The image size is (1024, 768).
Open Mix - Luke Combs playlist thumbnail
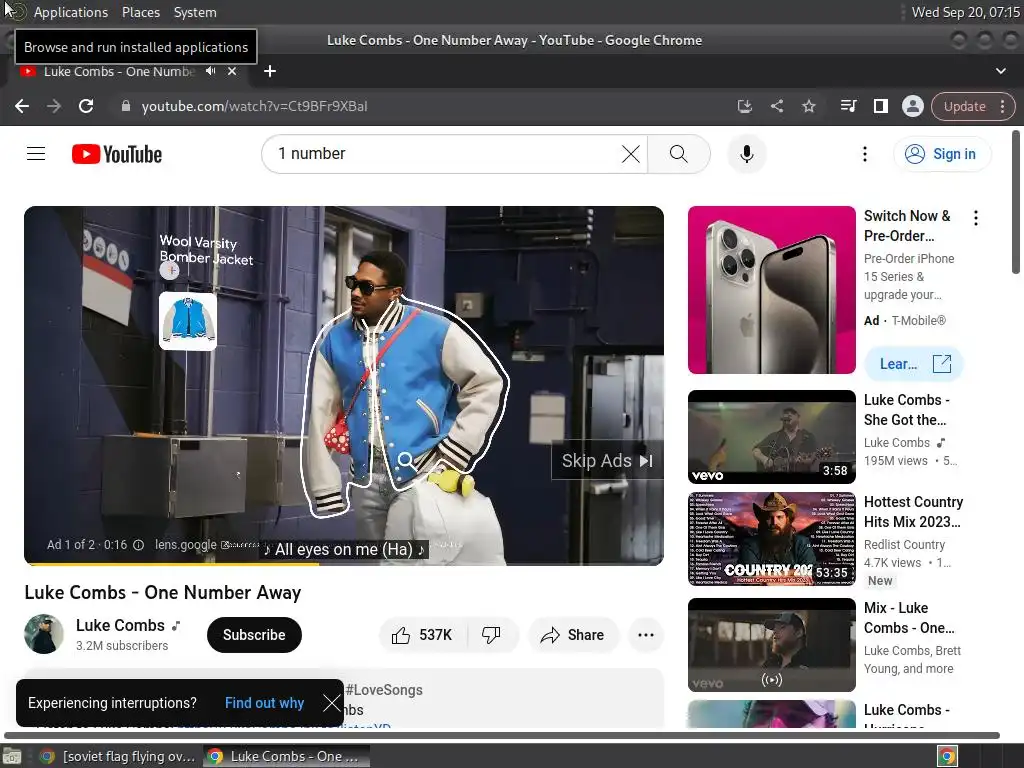point(771,645)
